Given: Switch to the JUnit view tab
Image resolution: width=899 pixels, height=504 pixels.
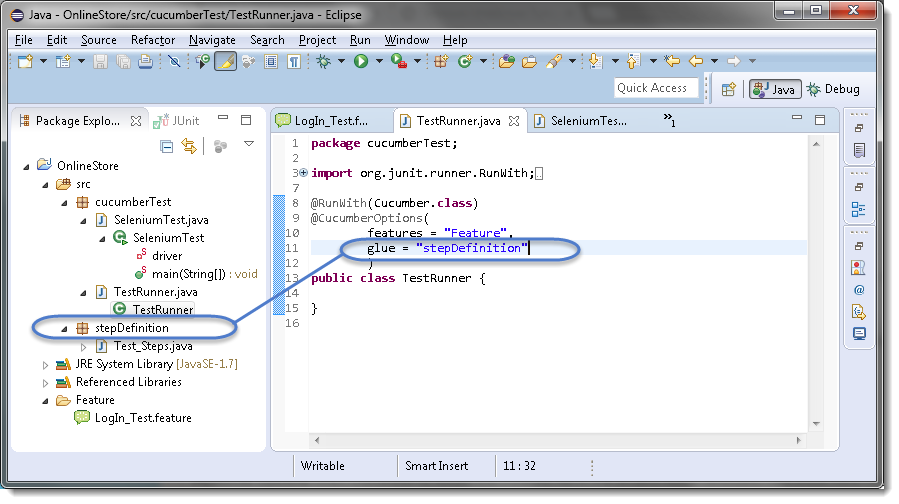Looking at the screenshot, I should [176, 121].
